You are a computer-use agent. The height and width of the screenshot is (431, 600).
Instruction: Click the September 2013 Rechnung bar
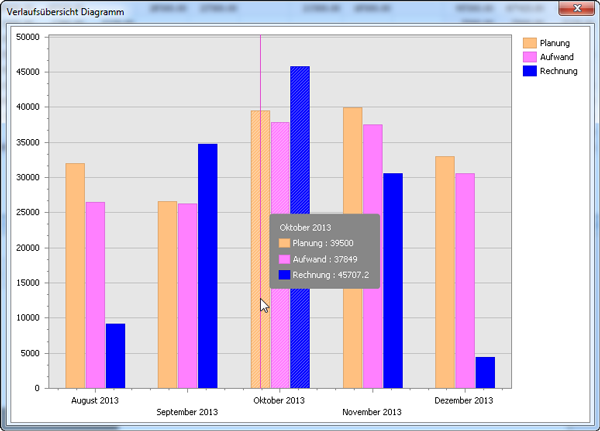pos(208,266)
